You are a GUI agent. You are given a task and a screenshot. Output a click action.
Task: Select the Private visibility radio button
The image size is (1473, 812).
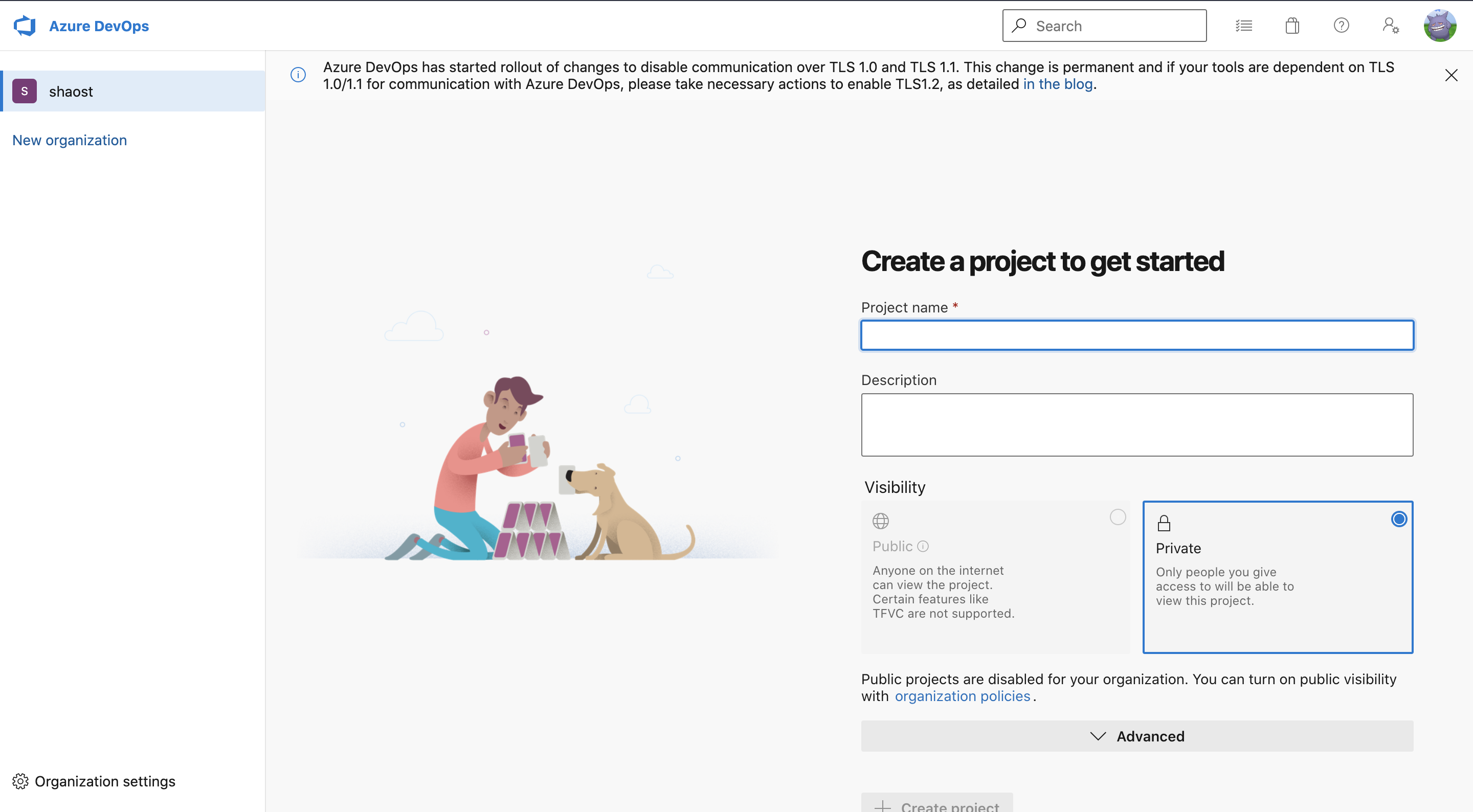pos(1399,519)
